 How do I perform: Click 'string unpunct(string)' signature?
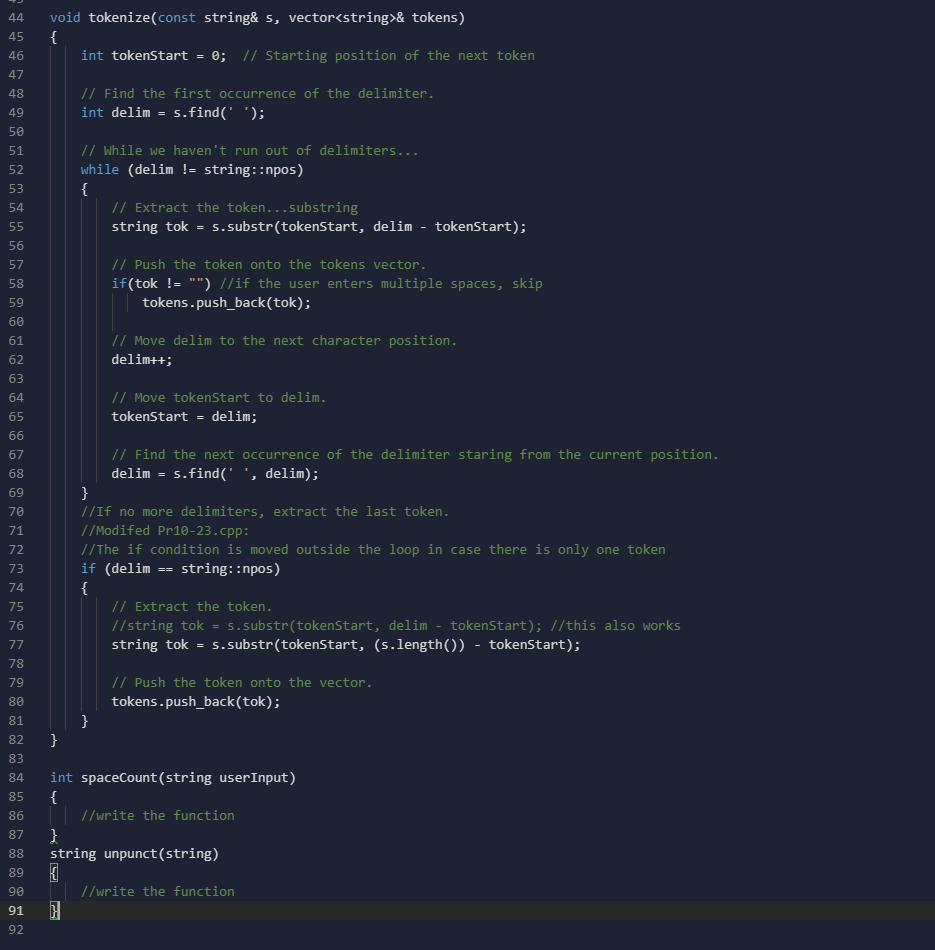(134, 854)
